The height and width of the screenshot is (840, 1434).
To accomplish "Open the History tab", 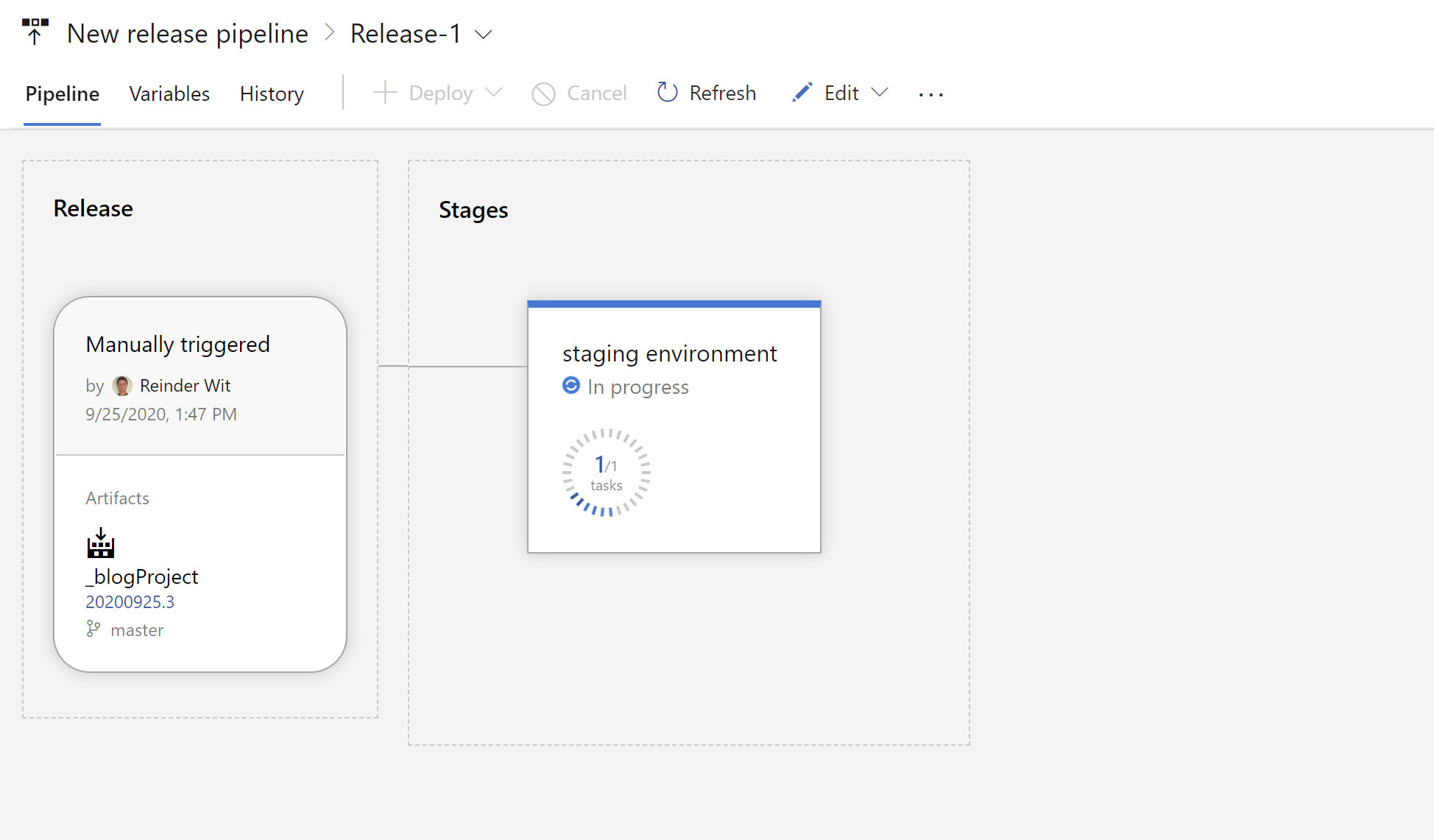I will pyautogui.click(x=272, y=93).
